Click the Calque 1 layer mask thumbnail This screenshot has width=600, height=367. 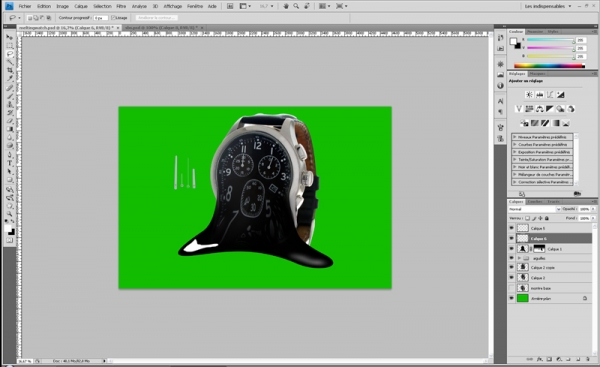click(x=539, y=249)
